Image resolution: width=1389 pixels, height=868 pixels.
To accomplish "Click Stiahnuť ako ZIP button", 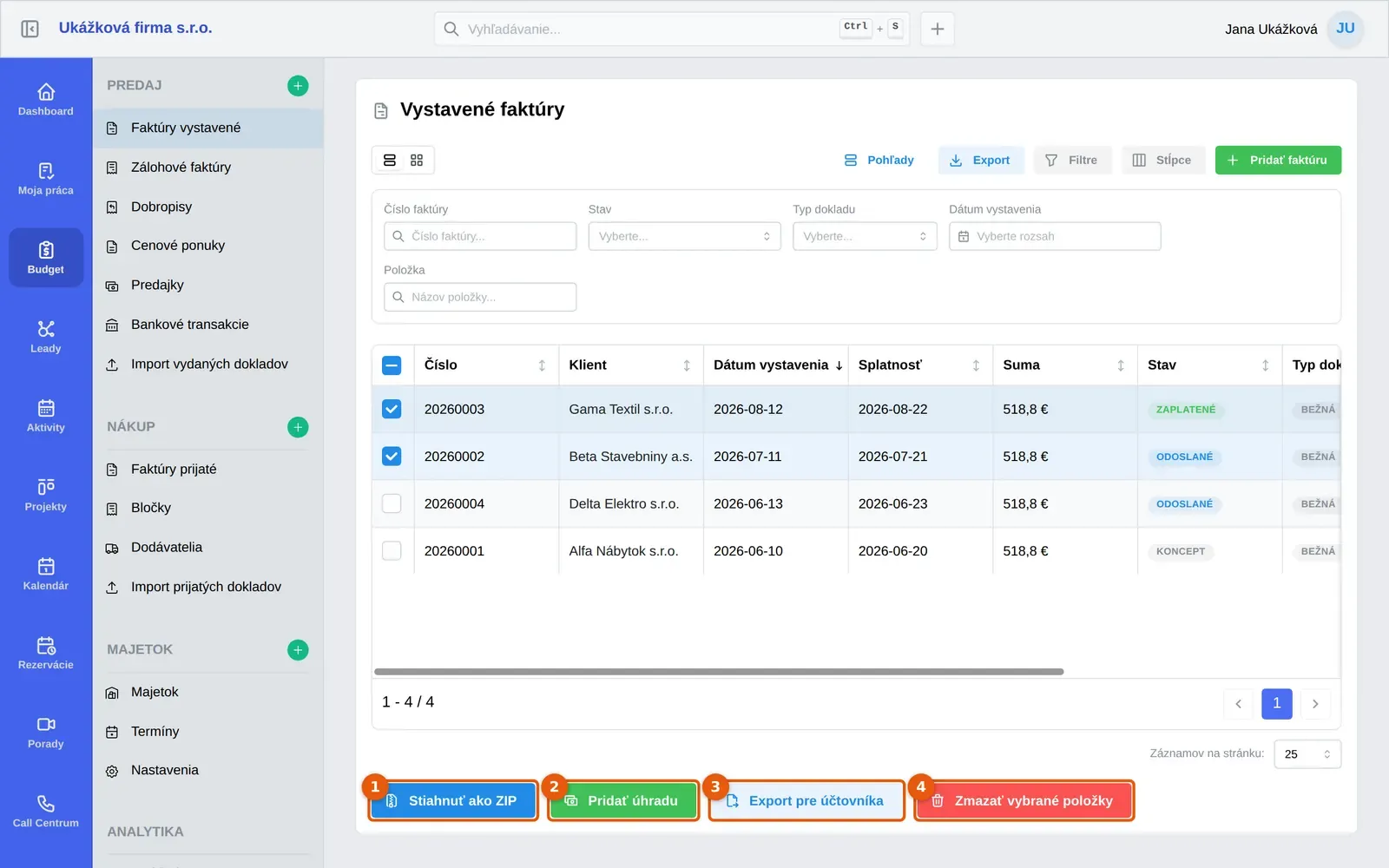I will click(x=453, y=800).
